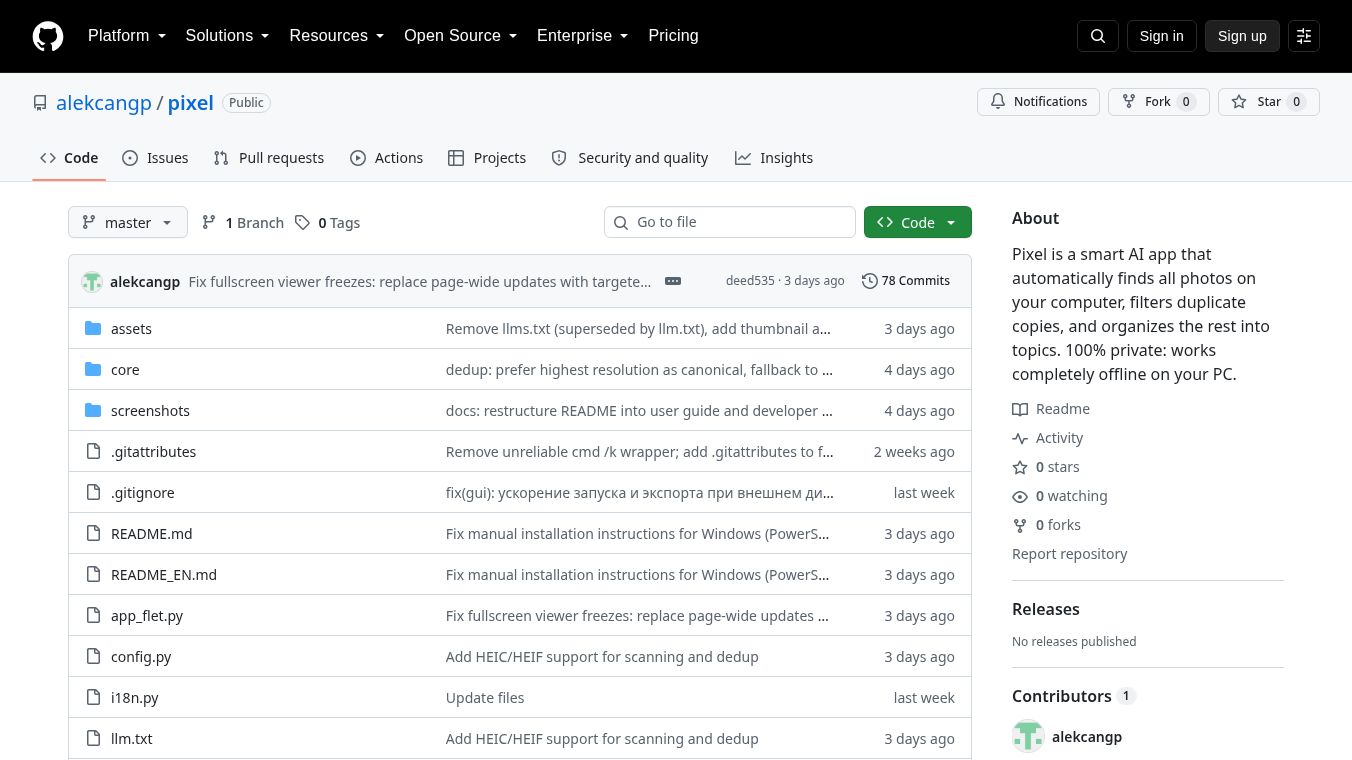Switch to the Insights tab
Viewport: 1352px width, 760px height.
774,158
